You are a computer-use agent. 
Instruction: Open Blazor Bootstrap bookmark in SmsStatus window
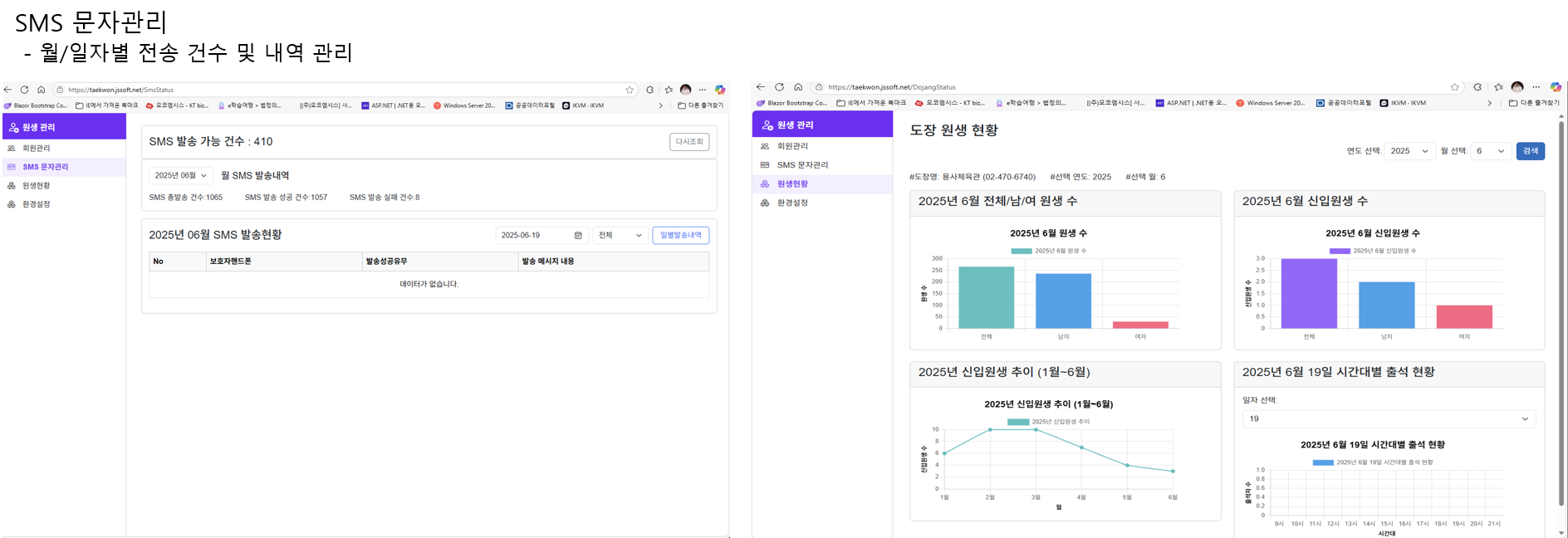click(36, 105)
